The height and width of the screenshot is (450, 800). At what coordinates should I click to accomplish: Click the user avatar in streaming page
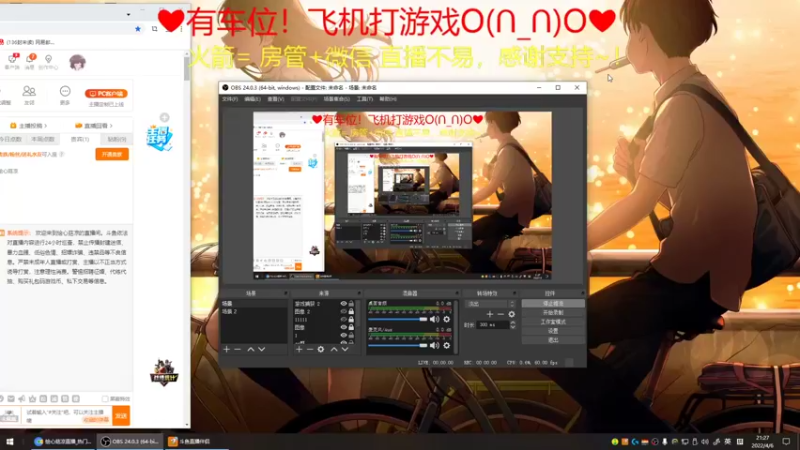tap(77, 62)
